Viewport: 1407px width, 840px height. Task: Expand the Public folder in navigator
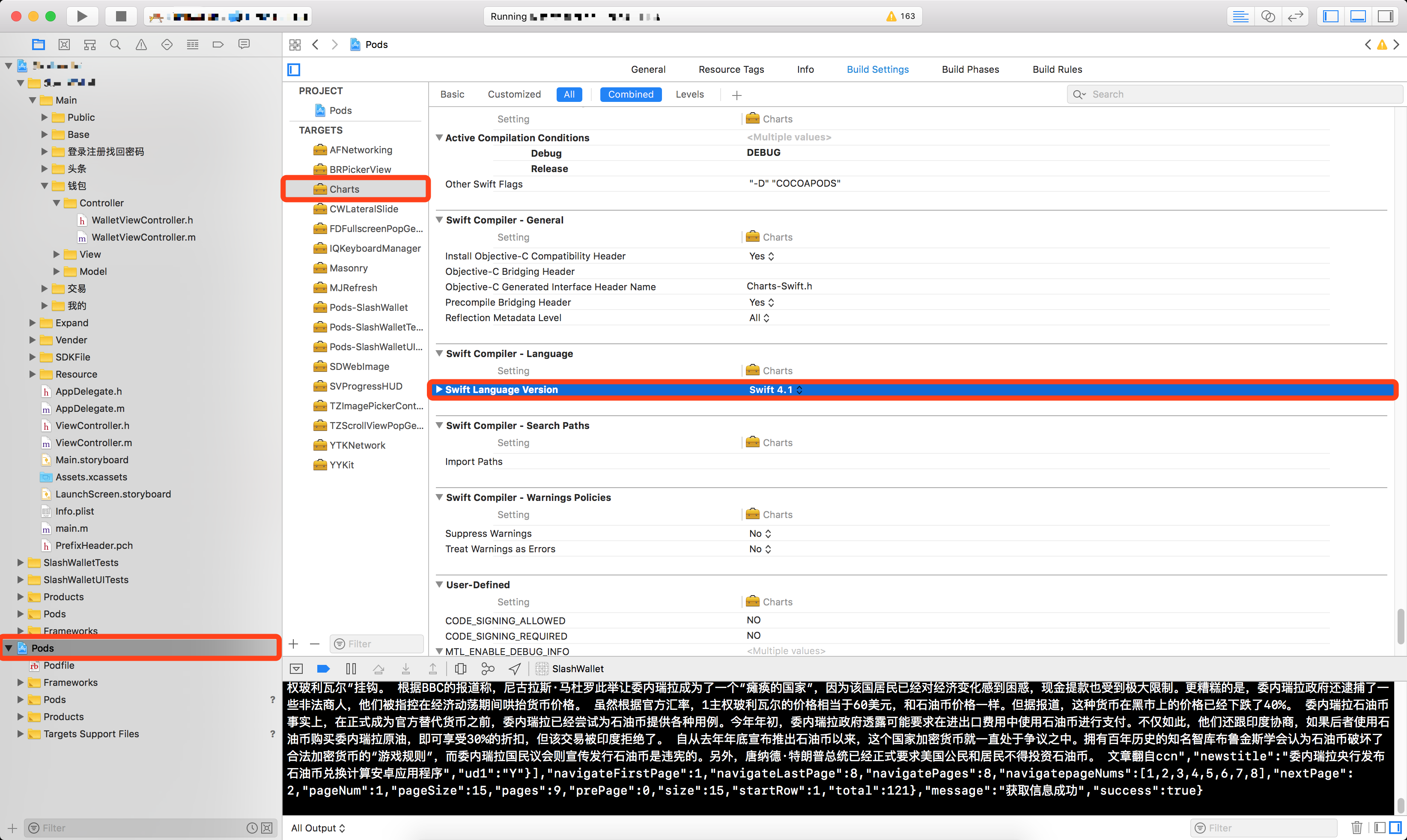click(44, 117)
